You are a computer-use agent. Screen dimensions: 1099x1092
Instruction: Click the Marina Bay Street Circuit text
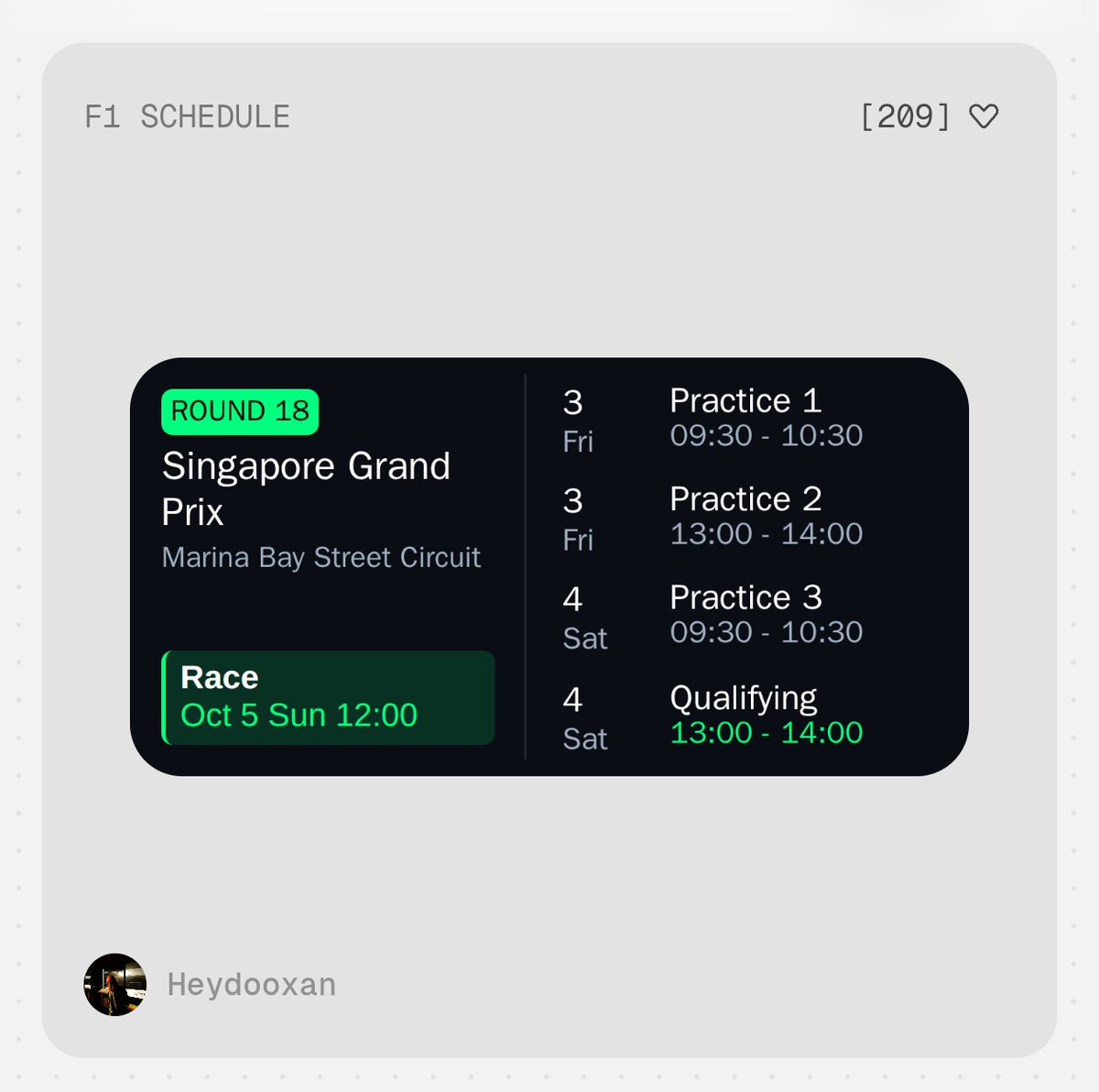click(x=321, y=557)
